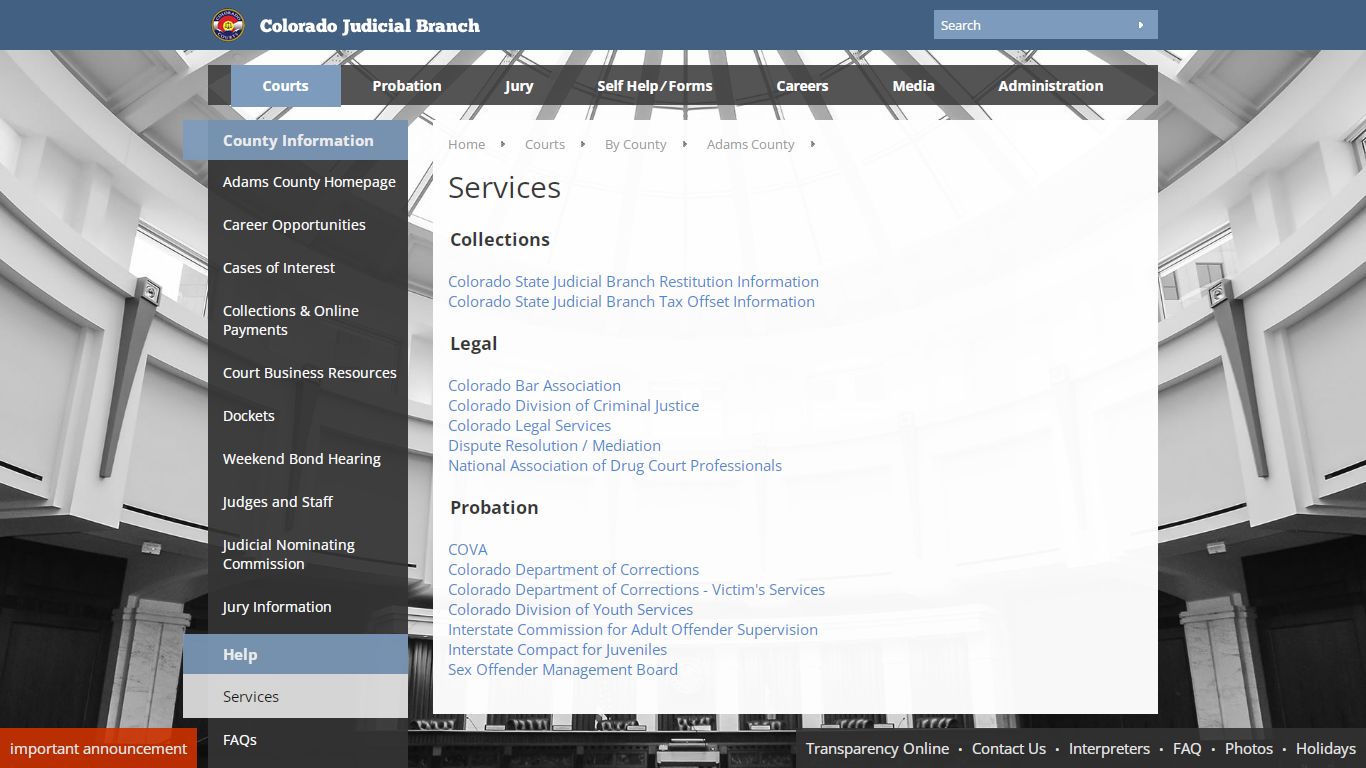Open Sex Offender Management Board link
The width and height of the screenshot is (1366, 768).
click(563, 670)
